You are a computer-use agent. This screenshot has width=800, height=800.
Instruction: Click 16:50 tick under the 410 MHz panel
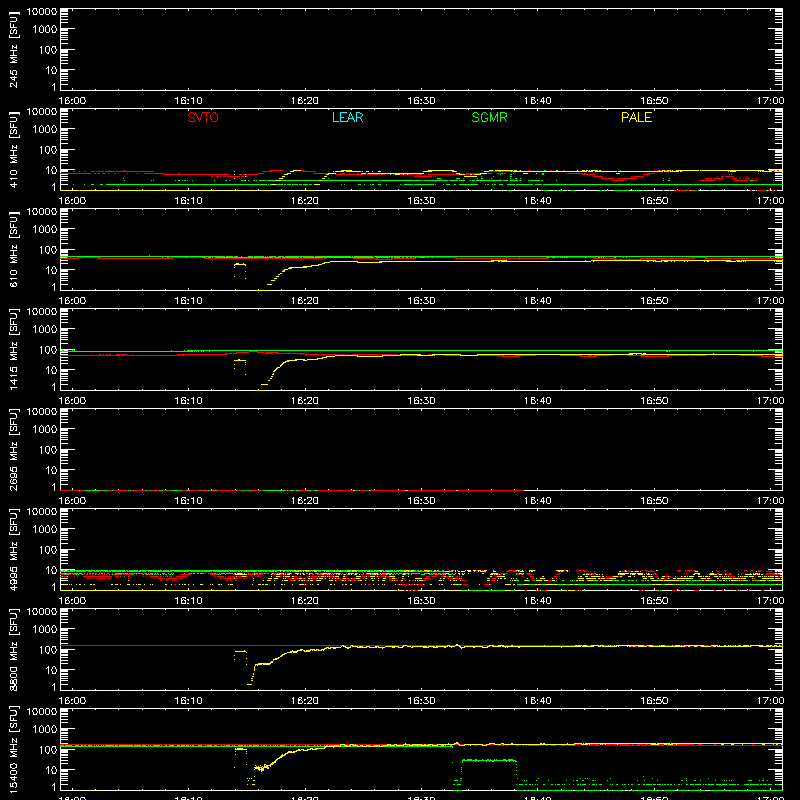654,201
